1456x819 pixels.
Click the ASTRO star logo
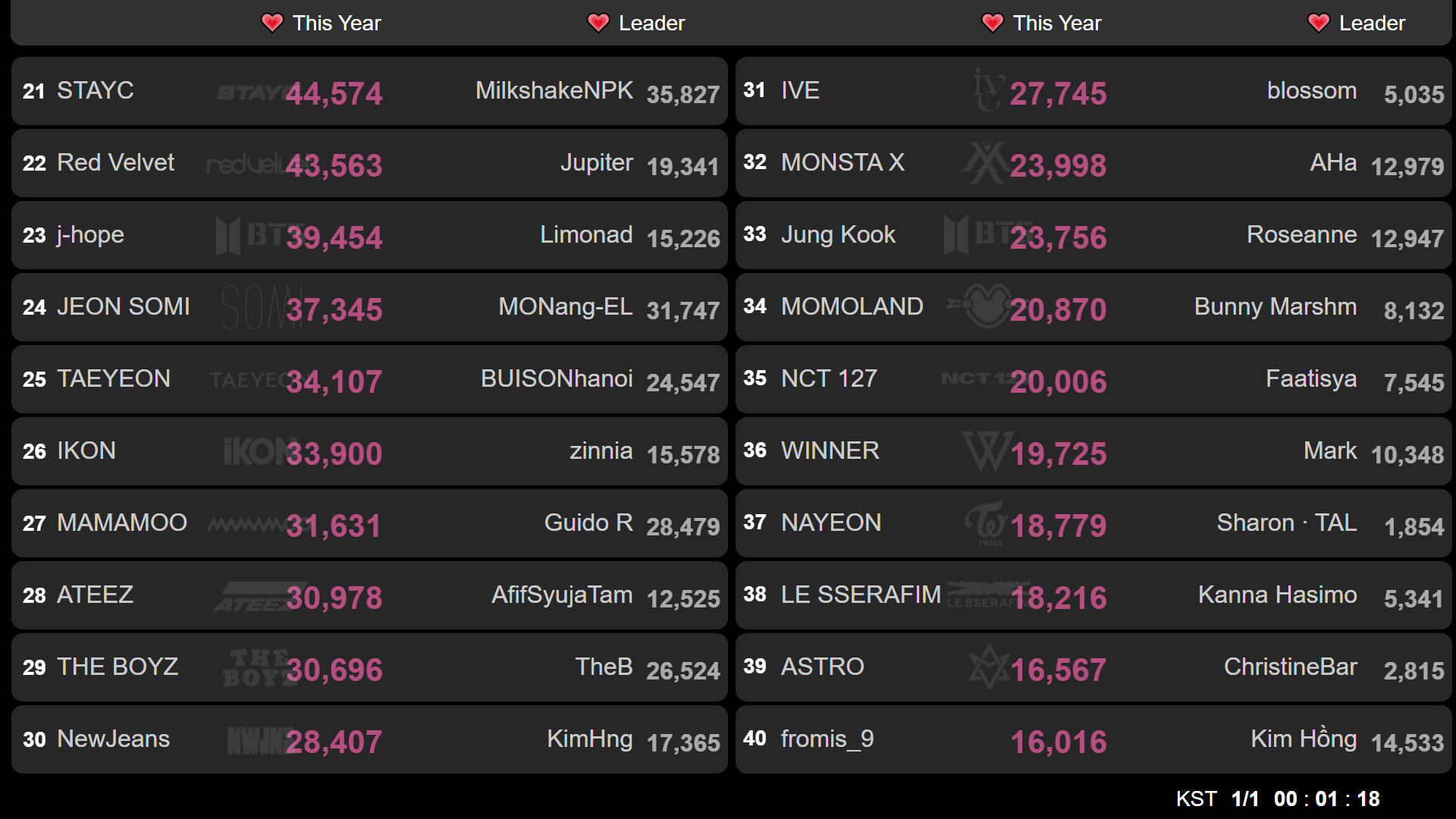tap(990, 667)
